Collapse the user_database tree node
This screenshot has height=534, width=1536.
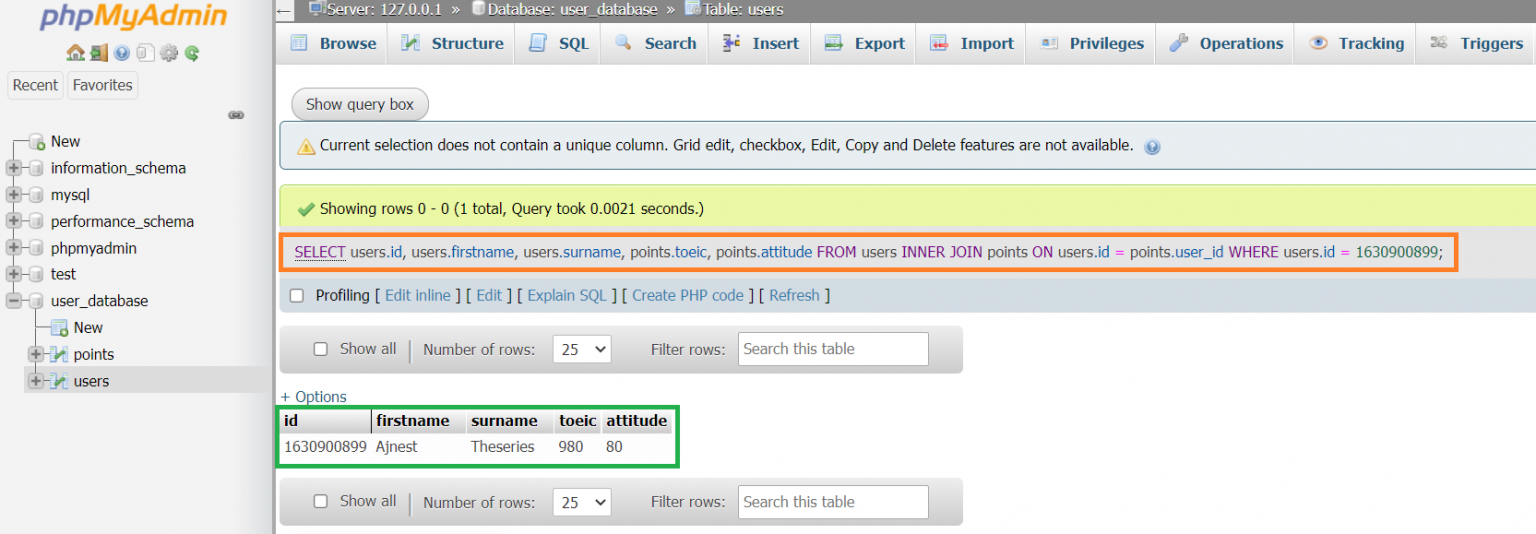pos(14,301)
